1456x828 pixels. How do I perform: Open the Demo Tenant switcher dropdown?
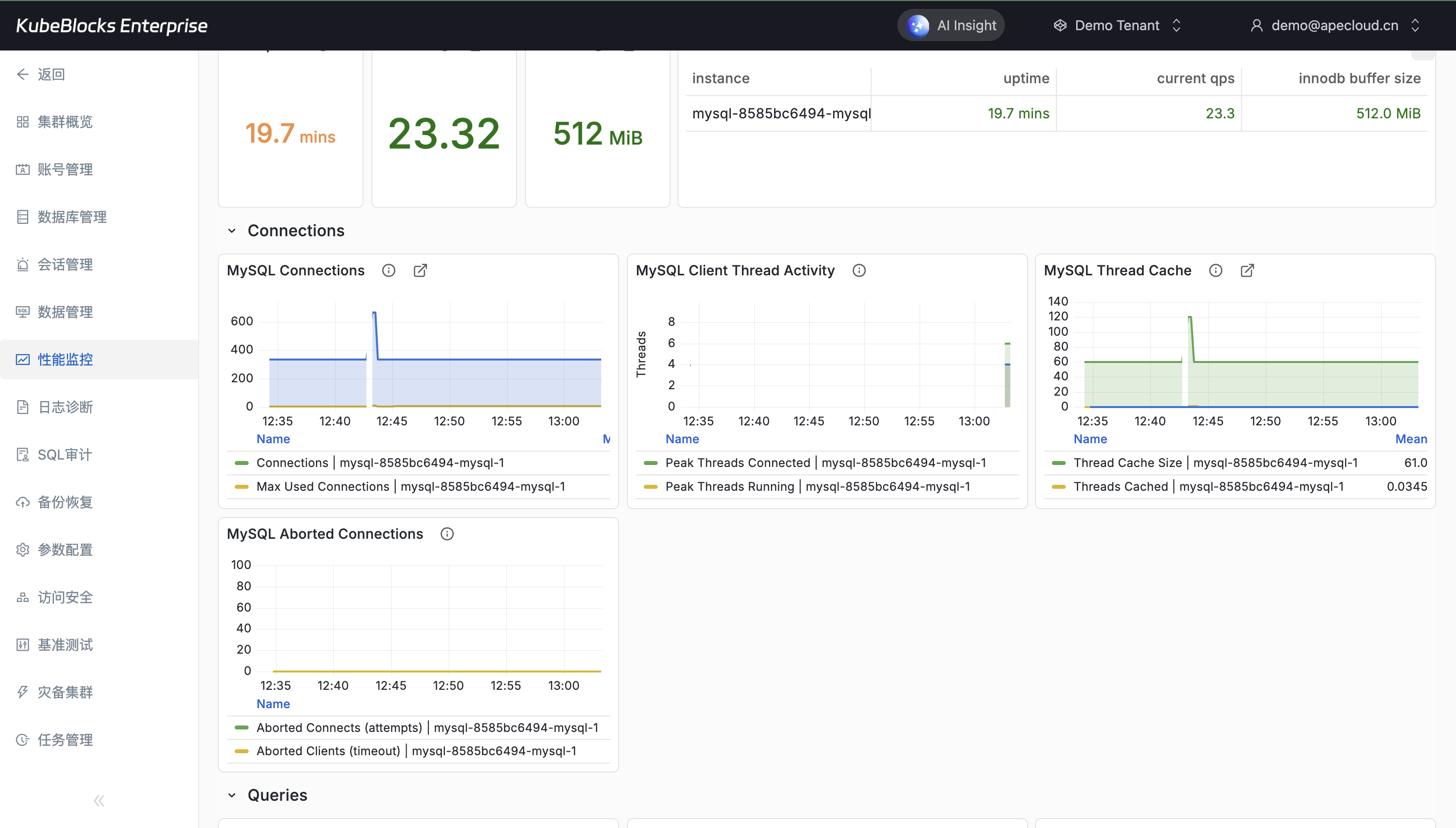1117,25
